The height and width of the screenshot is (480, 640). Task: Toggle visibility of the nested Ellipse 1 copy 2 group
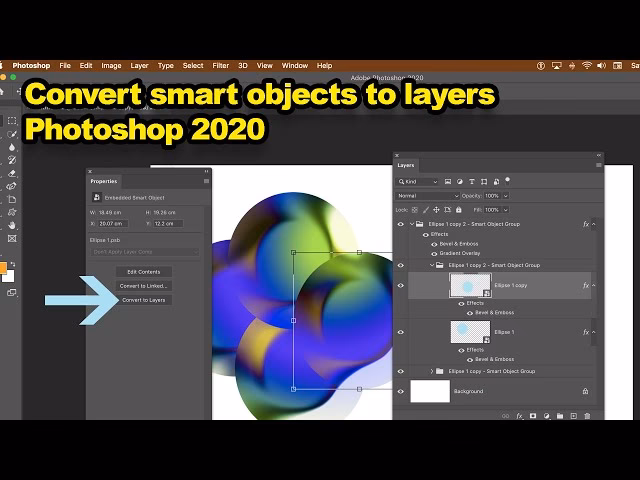(x=400, y=265)
